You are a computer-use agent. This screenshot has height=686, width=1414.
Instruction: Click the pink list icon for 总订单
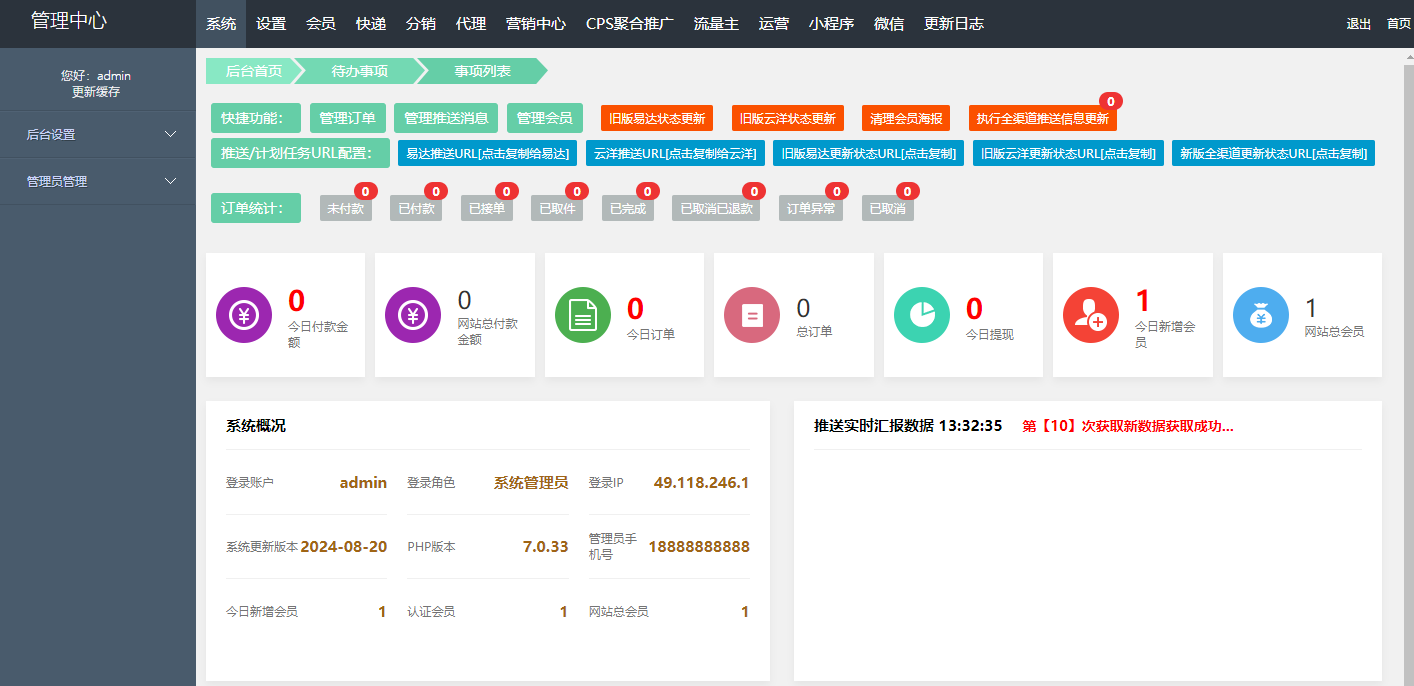pos(751,315)
